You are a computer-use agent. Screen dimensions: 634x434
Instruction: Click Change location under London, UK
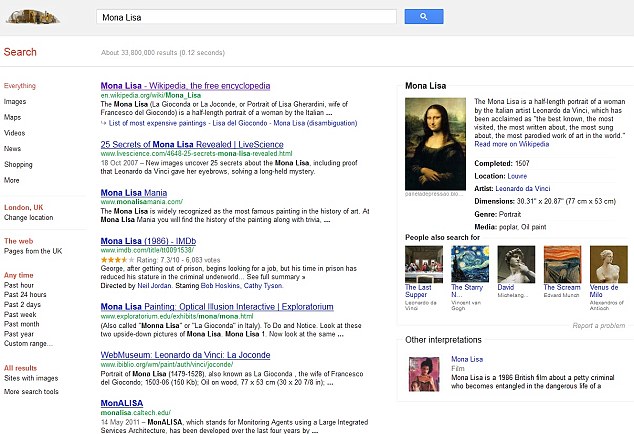(28, 218)
